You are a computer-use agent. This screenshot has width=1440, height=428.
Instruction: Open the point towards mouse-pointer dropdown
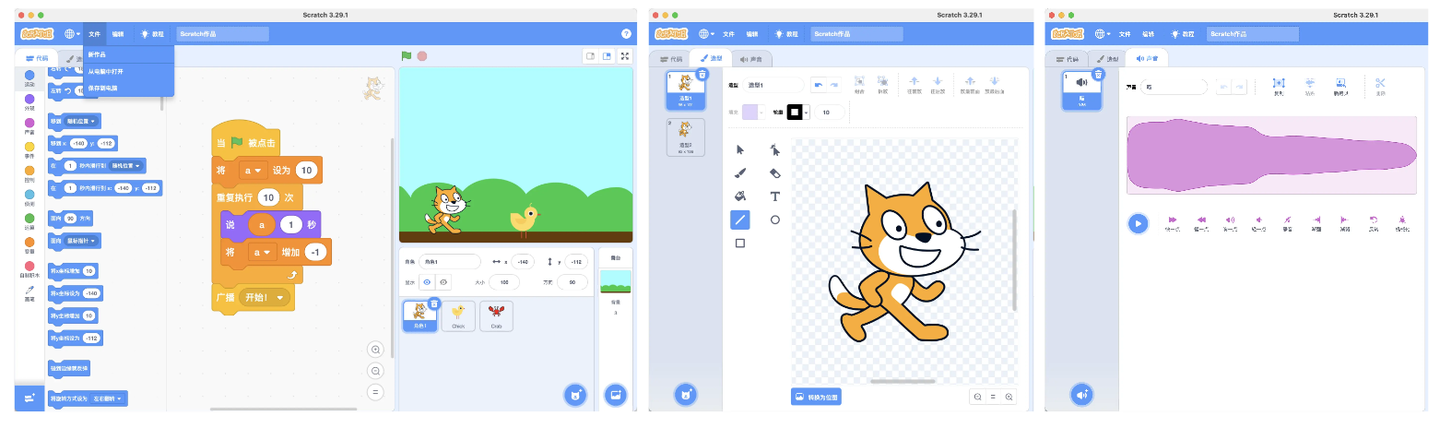pos(81,241)
